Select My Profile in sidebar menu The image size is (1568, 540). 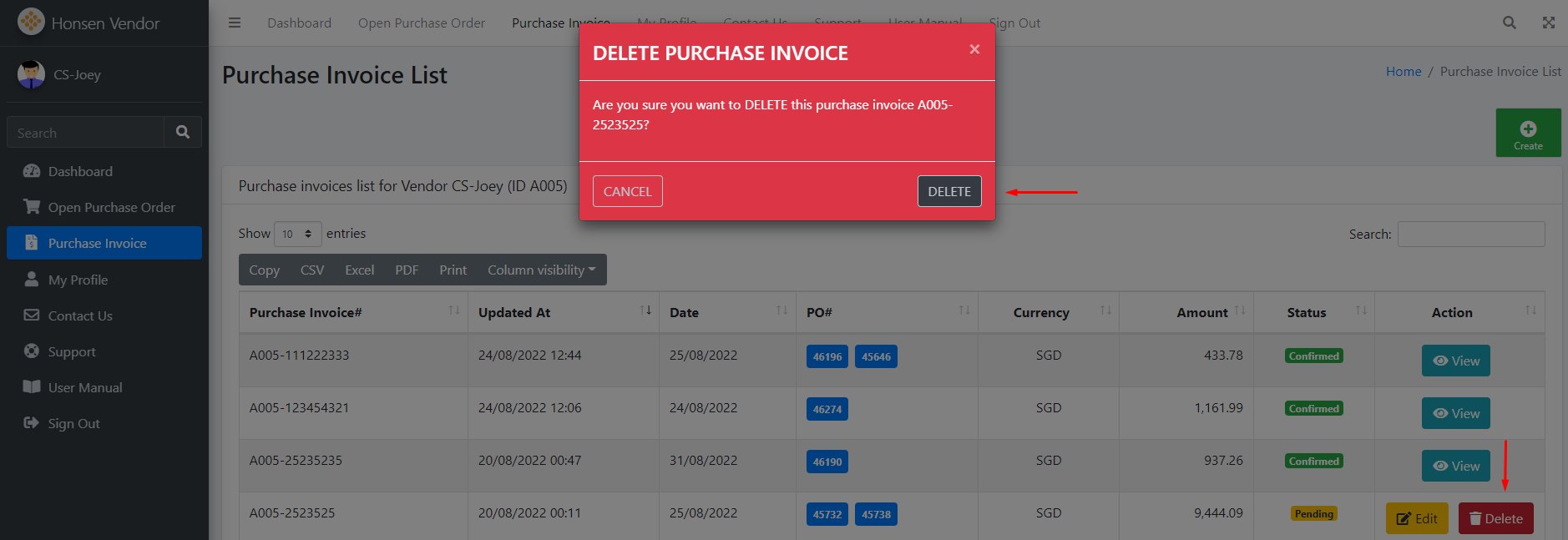pos(78,280)
